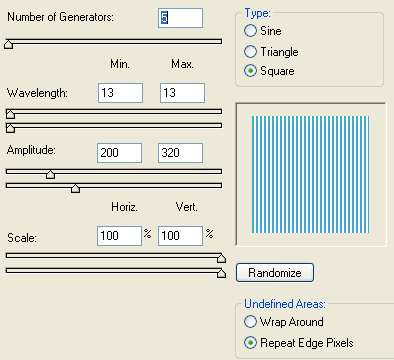The width and height of the screenshot is (394, 360).
Task: Click the Undefined Areas group title
Action: (x=285, y=304)
